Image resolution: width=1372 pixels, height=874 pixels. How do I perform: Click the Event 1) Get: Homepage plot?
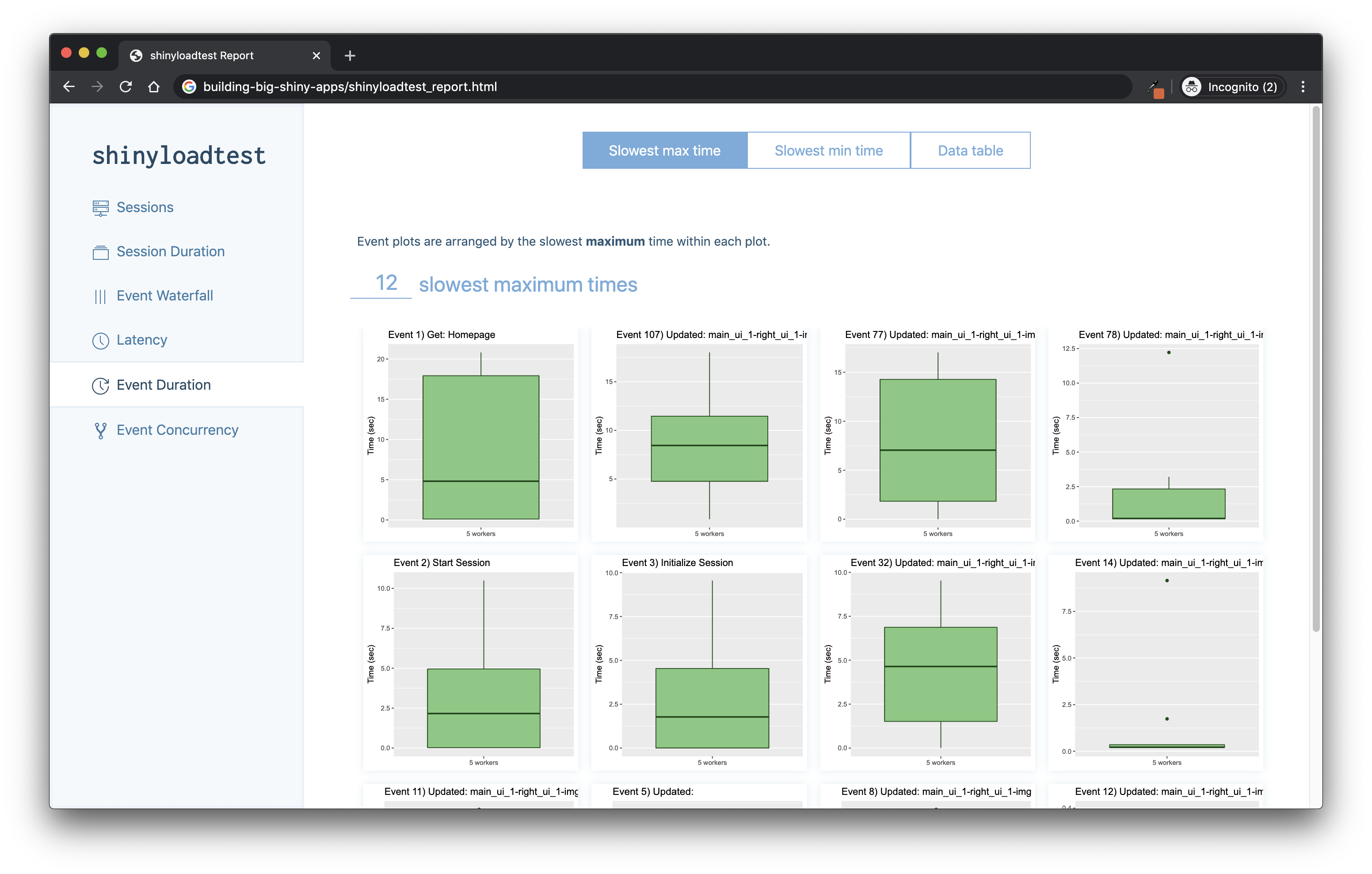(471, 434)
